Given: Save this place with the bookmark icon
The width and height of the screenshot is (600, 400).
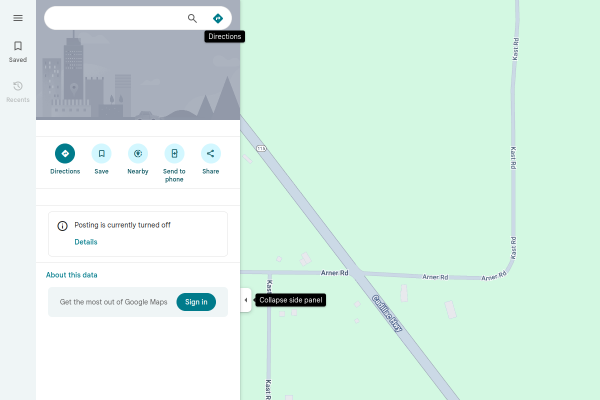Looking at the screenshot, I should click(101, 153).
